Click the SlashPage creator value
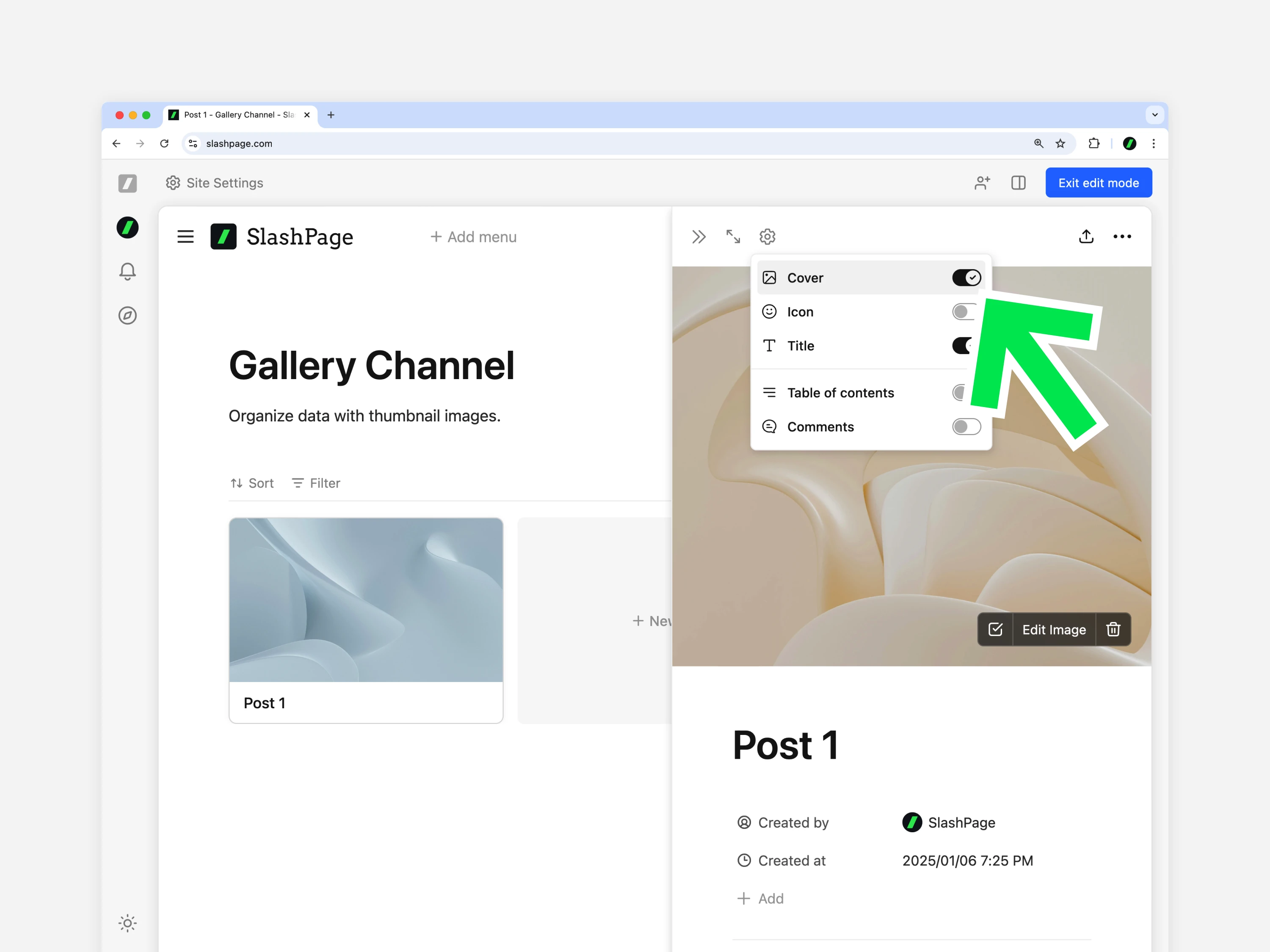Image resolution: width=1270 pixels, height=952 pixels. [x=949, y=822]
